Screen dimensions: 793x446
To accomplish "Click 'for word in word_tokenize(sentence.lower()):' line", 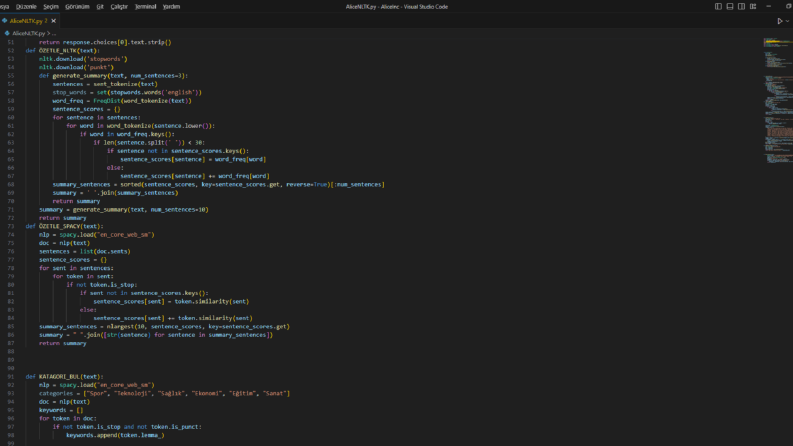I will click(141, 126).
